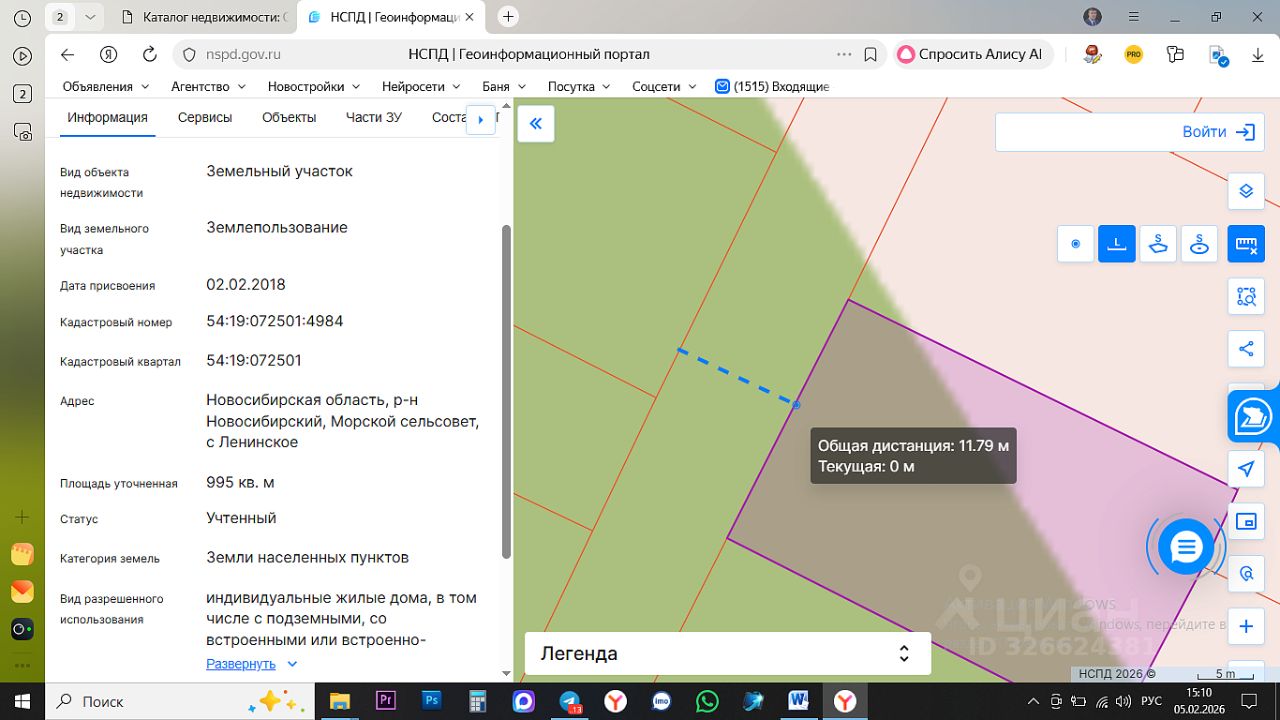Expand the tab group dropdown arrow
Image resolution: width=1280 pixels, height=720 pixels.
[x=91, y=17]
